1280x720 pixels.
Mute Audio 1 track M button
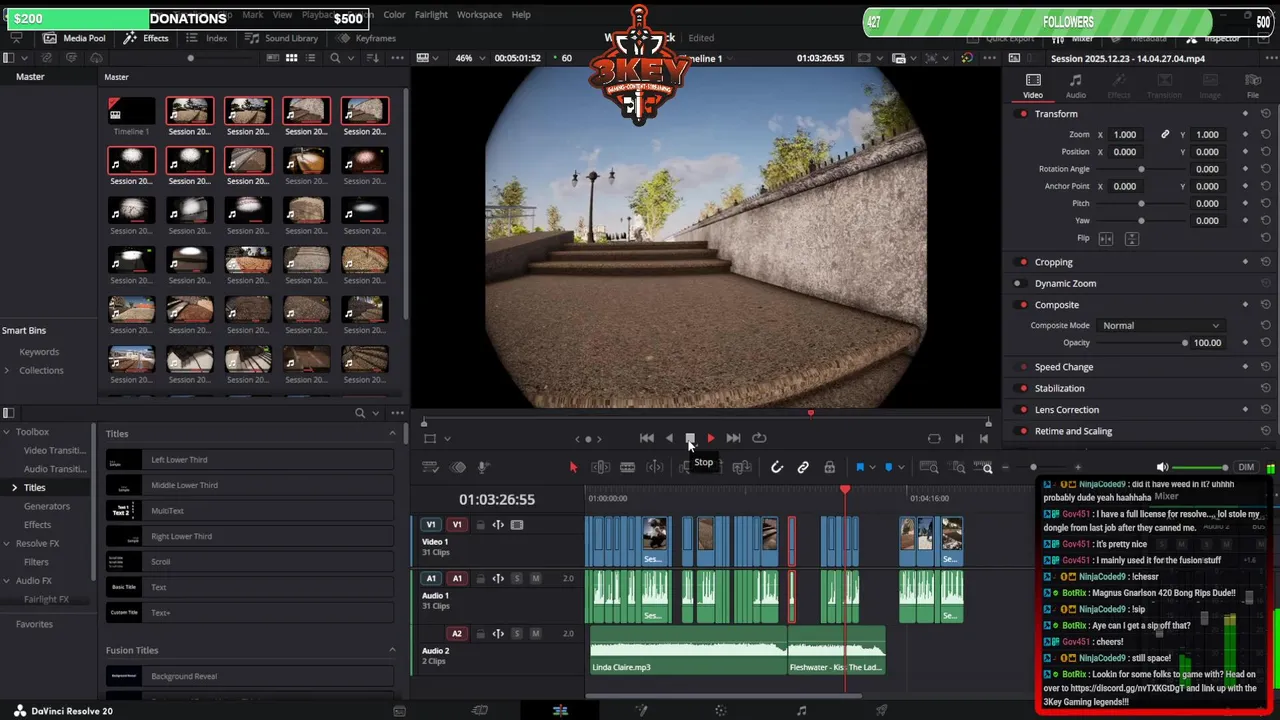(536, 579)
